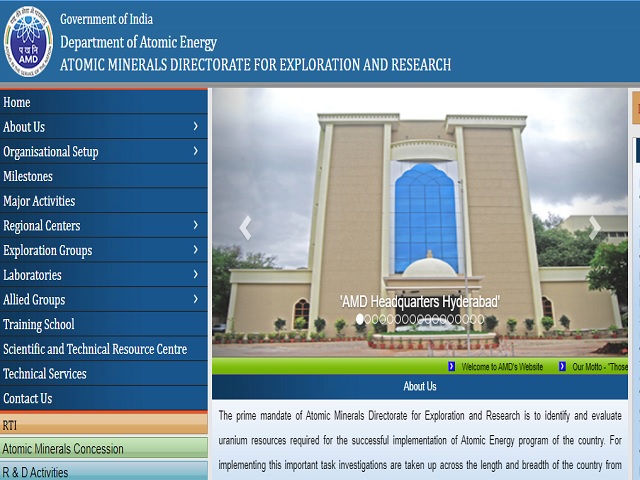Open the Milestones menu item
640x480 pixels.
(104, 176)
